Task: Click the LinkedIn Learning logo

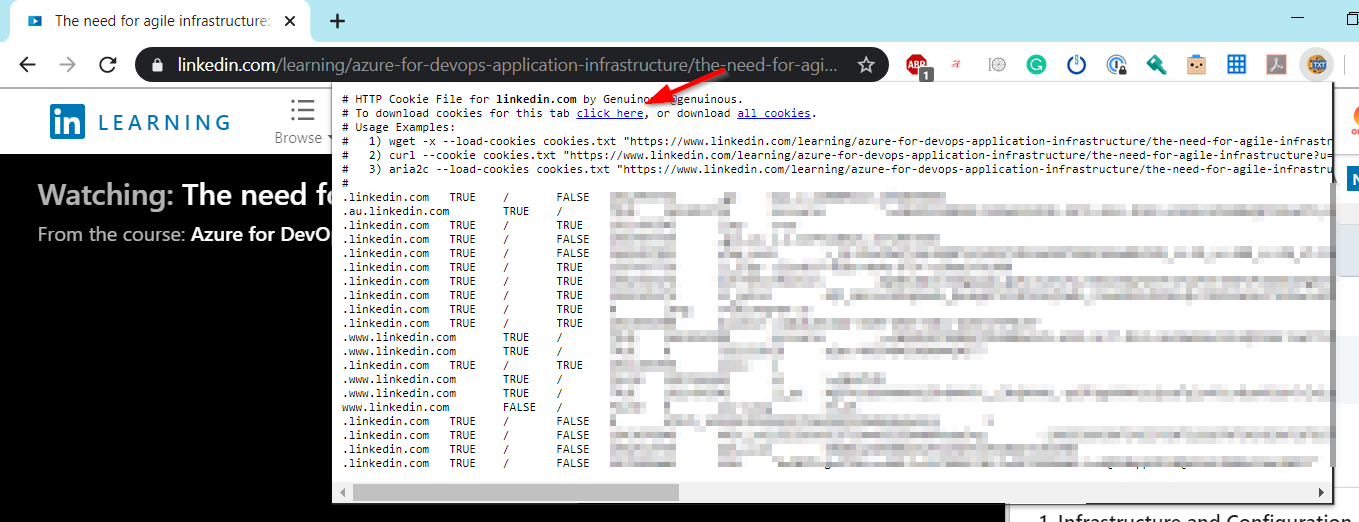Action: pos(140,122)
